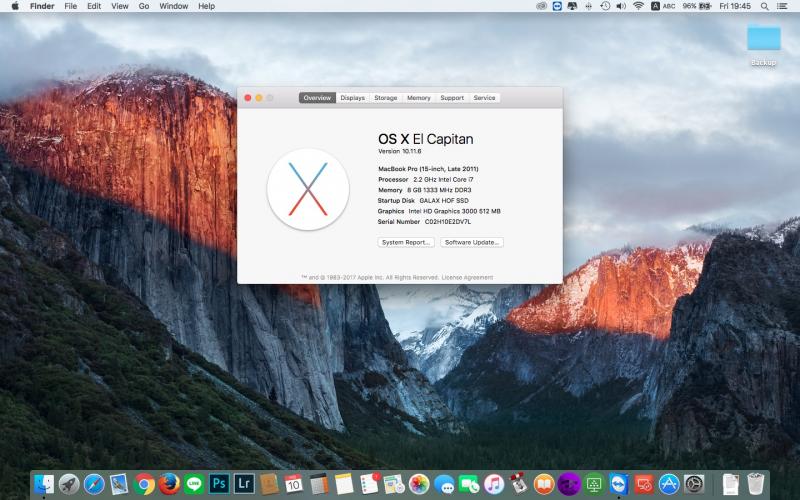This screenshot has width=800, height=500.
Task: Open System Preferences gear in Dock
Action: [694, 484]
